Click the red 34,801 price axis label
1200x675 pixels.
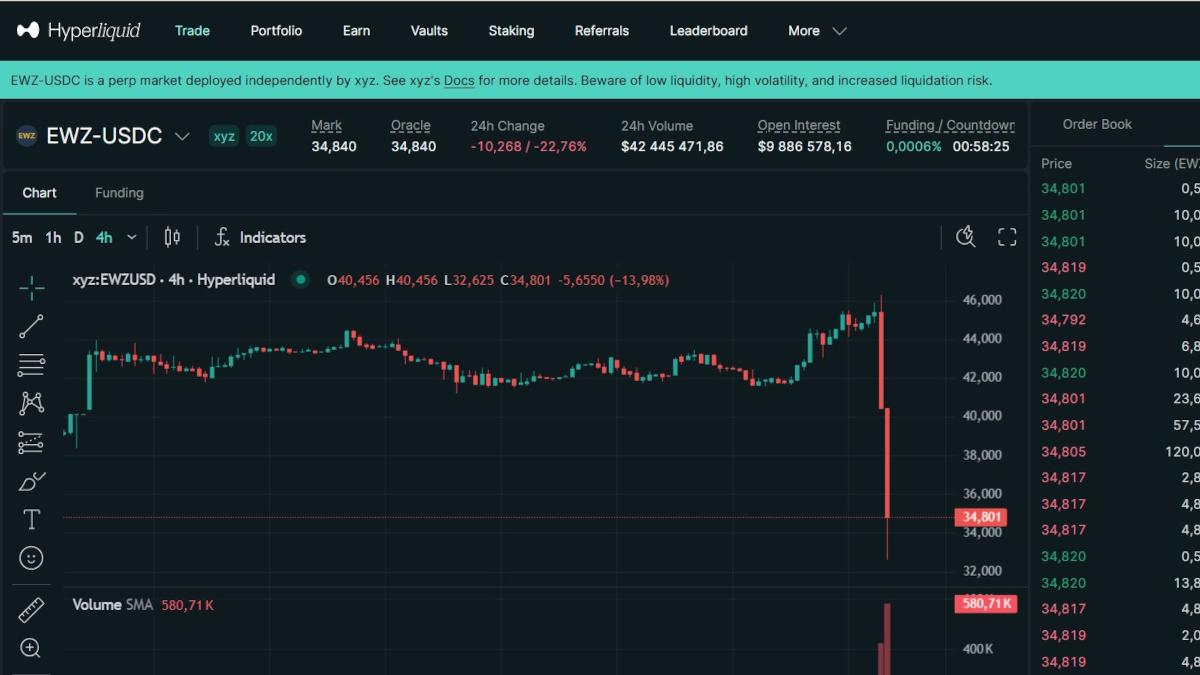[980, 517]
